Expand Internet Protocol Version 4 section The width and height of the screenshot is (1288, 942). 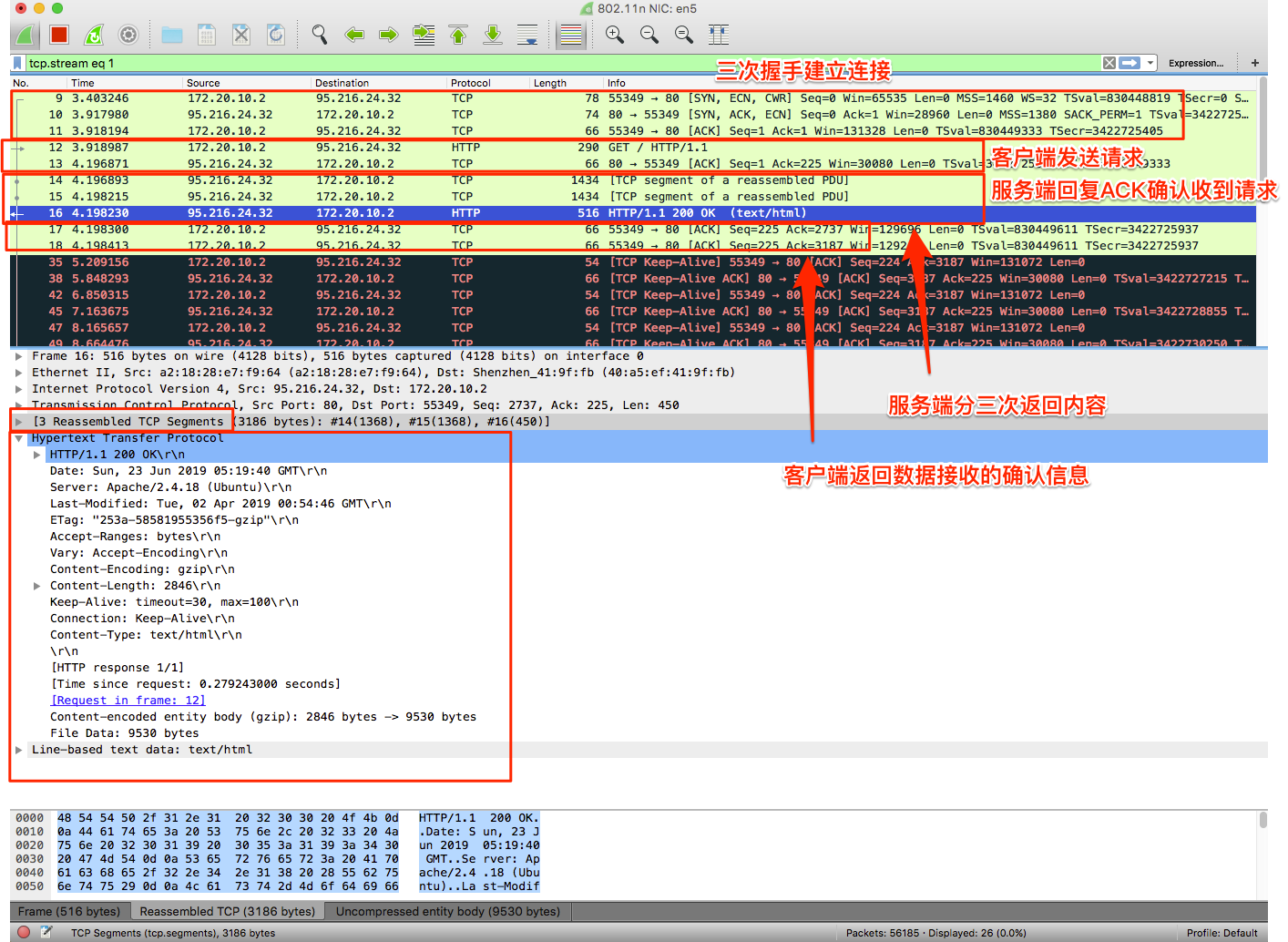point(19,389)
